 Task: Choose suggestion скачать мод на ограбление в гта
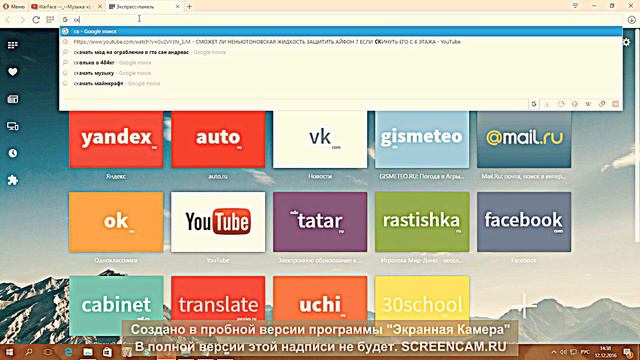coord(341,52)
